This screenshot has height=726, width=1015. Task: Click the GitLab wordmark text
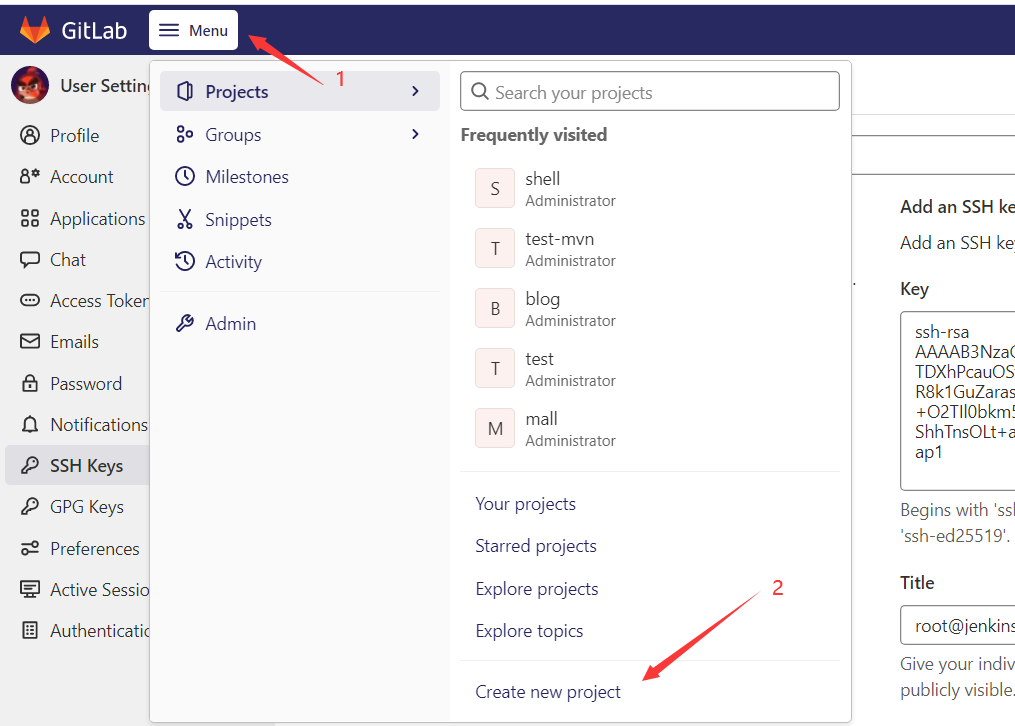(94, 30)
